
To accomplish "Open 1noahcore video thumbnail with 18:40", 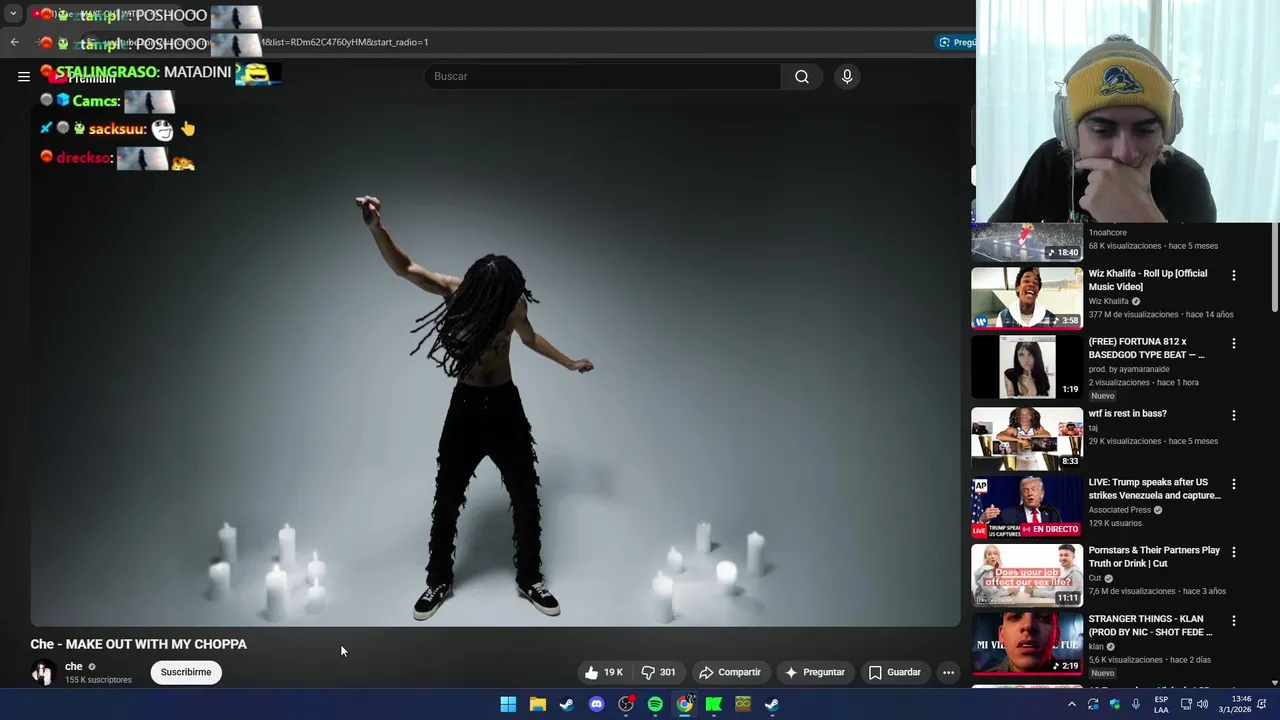I will (x=1027, y=241).
